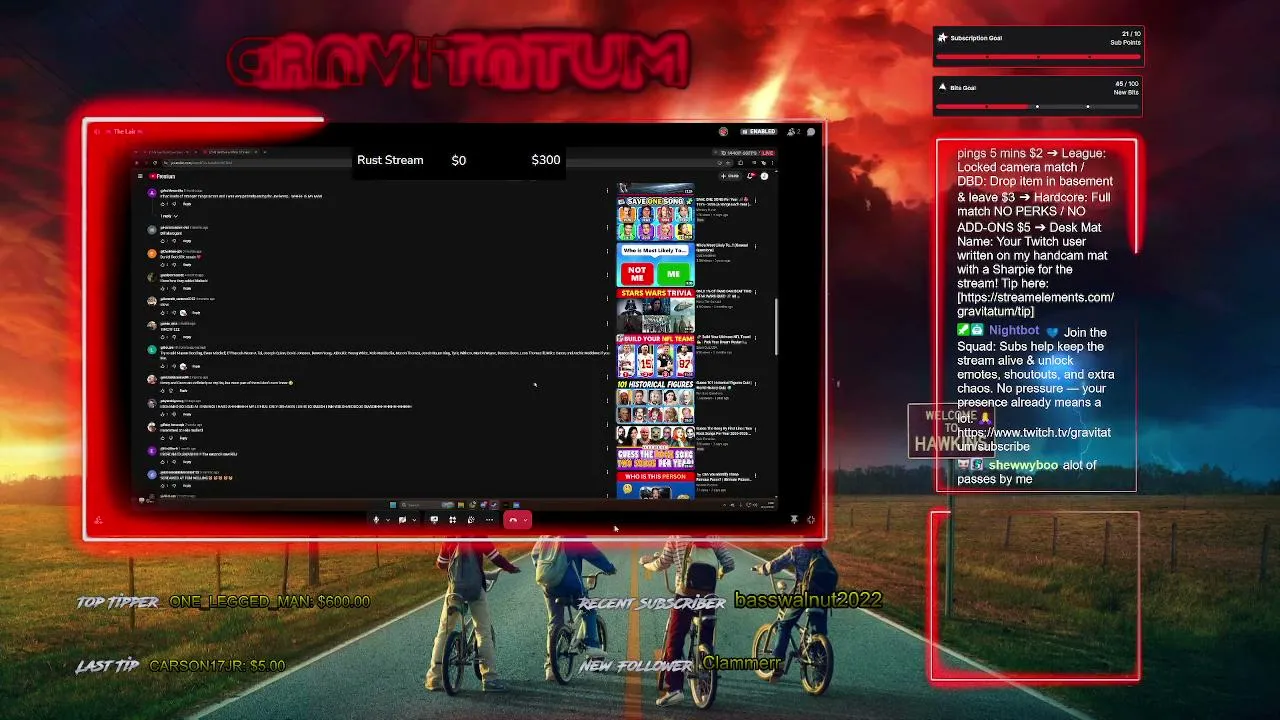Open options menu for Who is Most Likely video

(x=755, y=247)
